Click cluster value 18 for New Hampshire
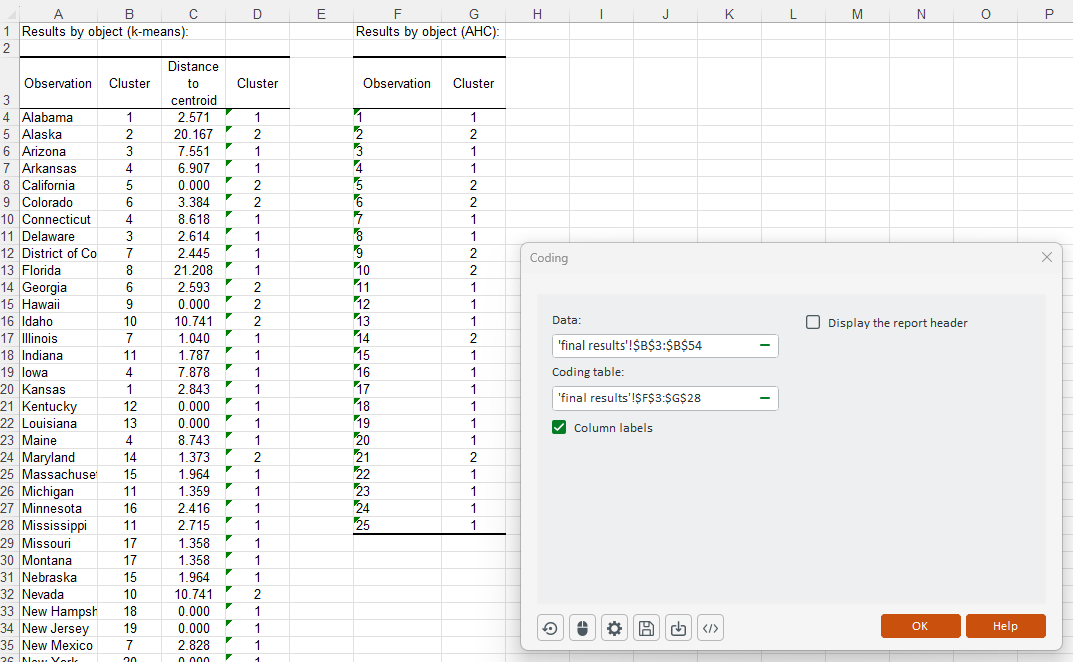1073x662 pixels. (129, 611)
